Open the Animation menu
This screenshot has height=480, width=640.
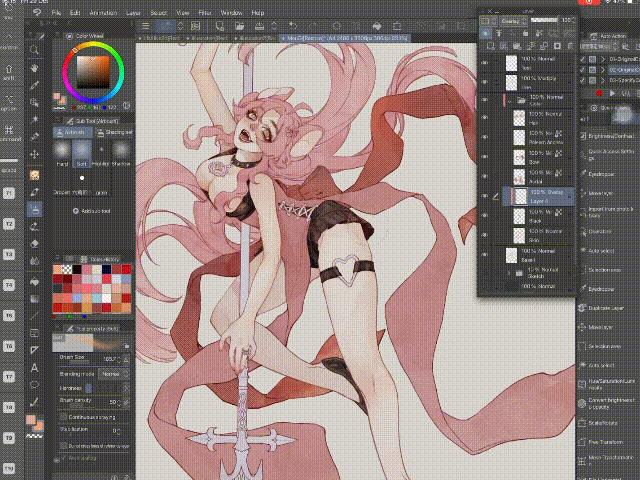pos(103,12)
